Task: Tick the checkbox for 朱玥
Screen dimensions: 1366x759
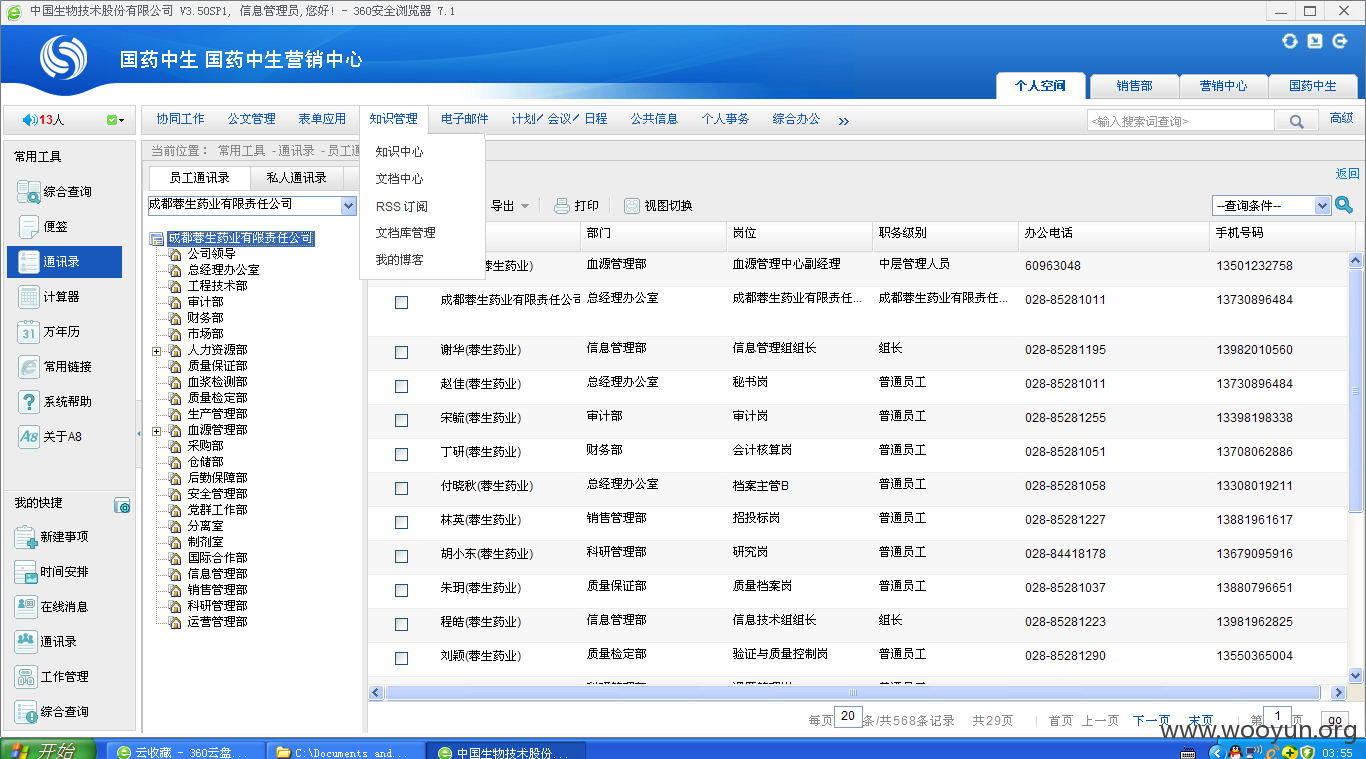Action: [x=401, y=590]
